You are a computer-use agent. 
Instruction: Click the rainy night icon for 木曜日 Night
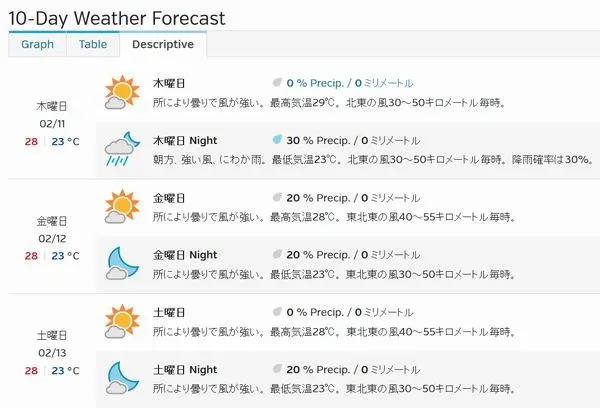pos(122,150)
